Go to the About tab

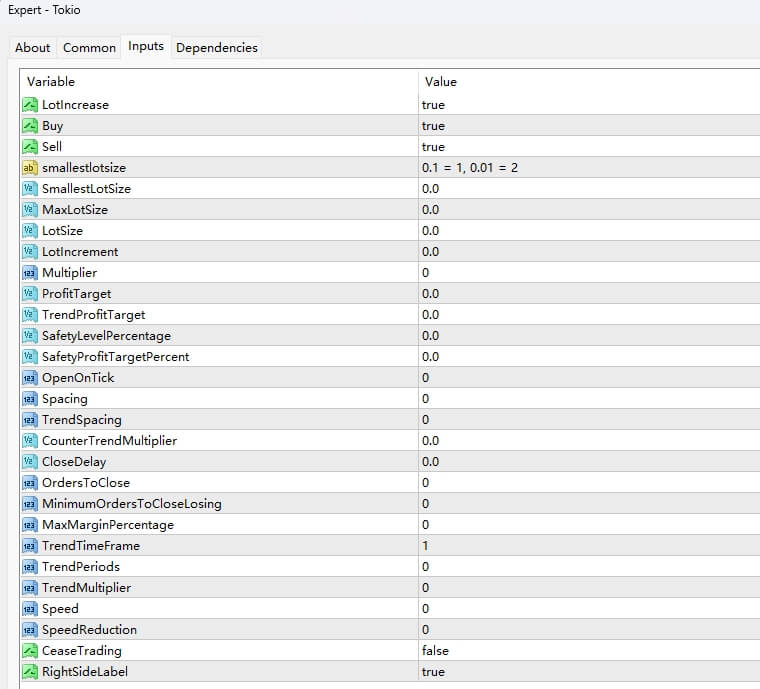coord(32,48)
